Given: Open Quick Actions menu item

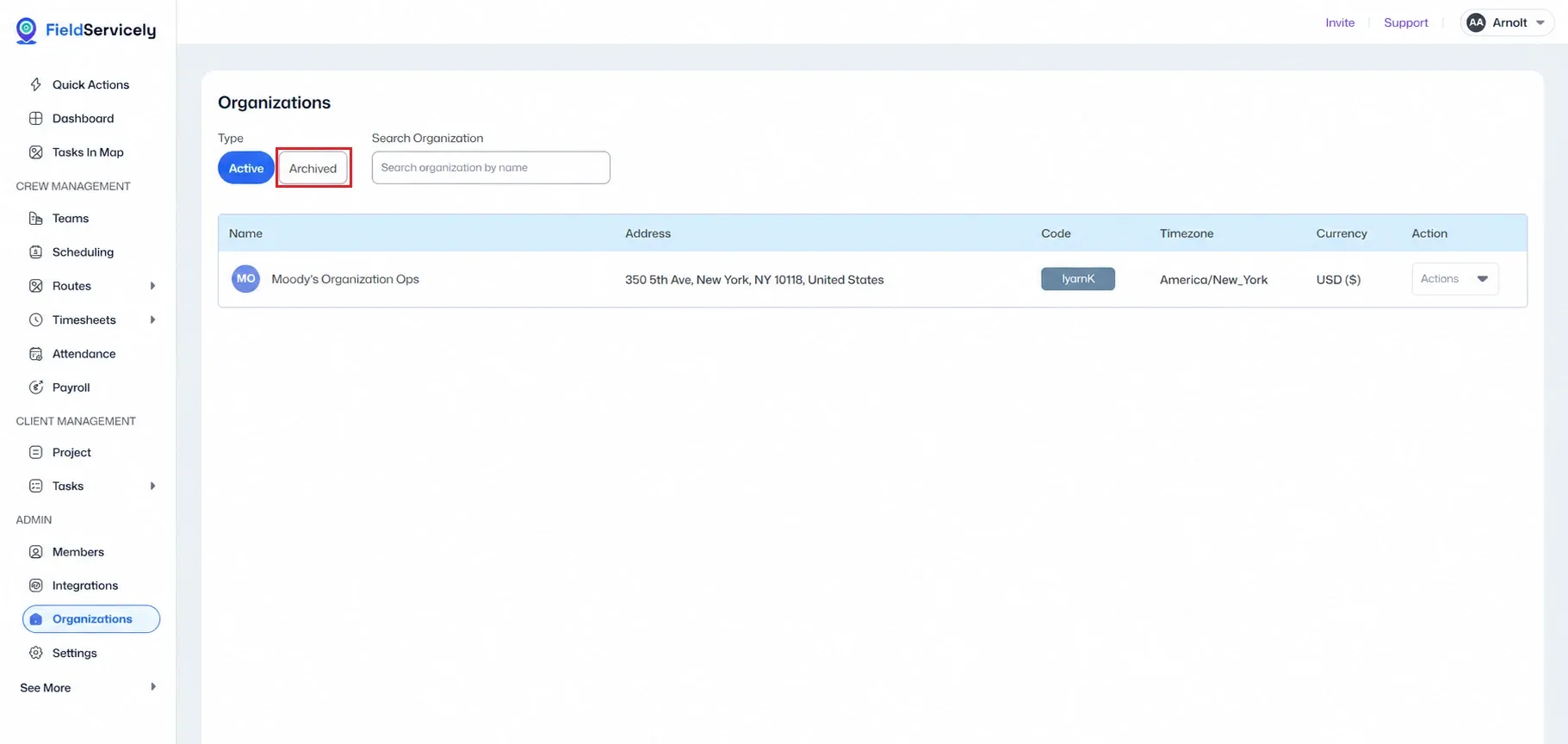Looking at the screenshot, I should pos(90,84).
